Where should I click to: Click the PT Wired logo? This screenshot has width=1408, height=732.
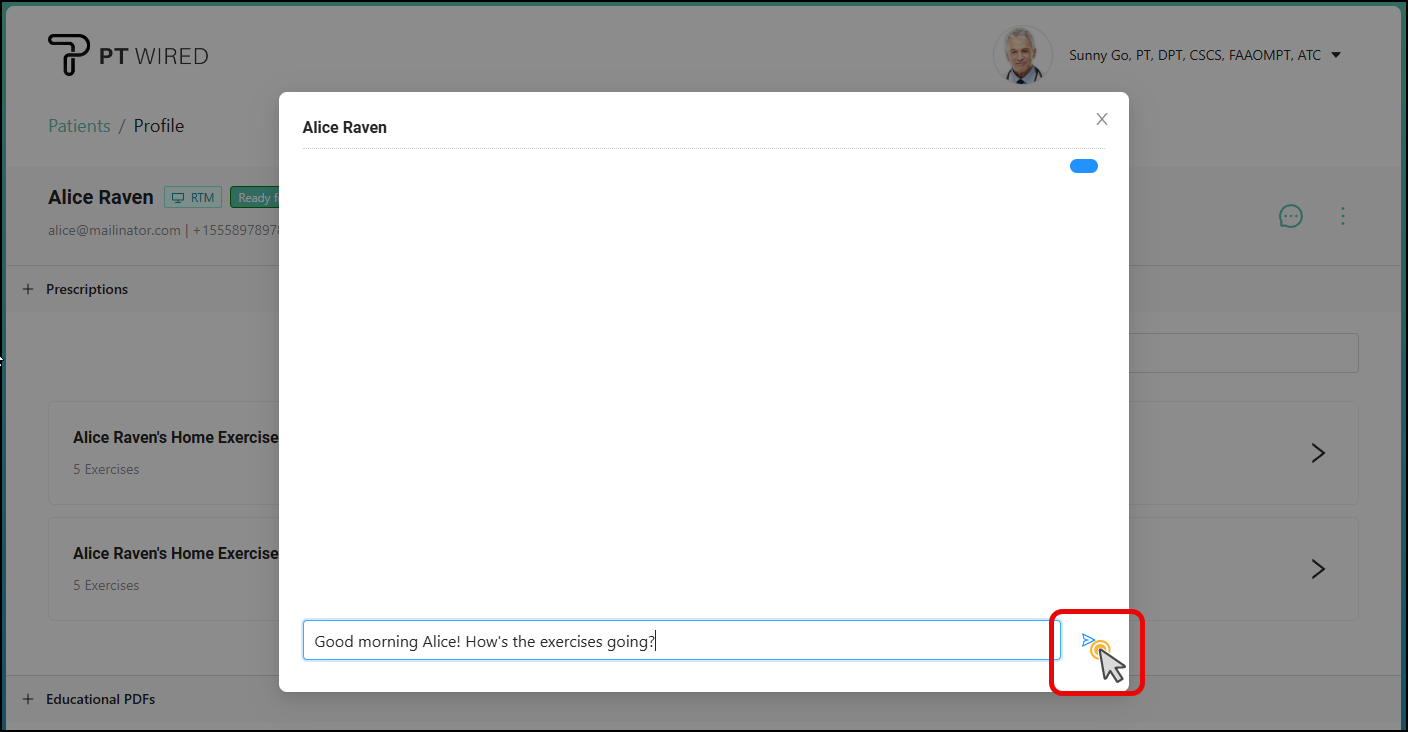tap(128, 55)
